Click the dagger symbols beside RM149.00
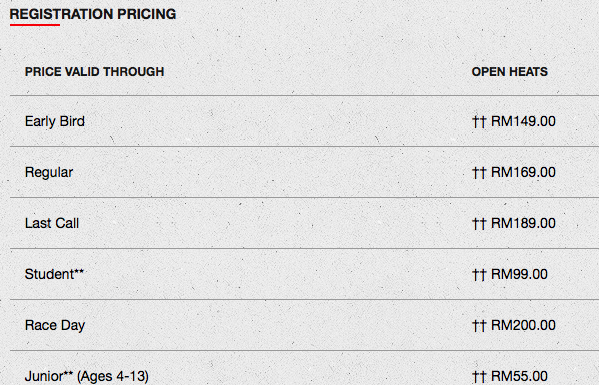 pos(479,122)
